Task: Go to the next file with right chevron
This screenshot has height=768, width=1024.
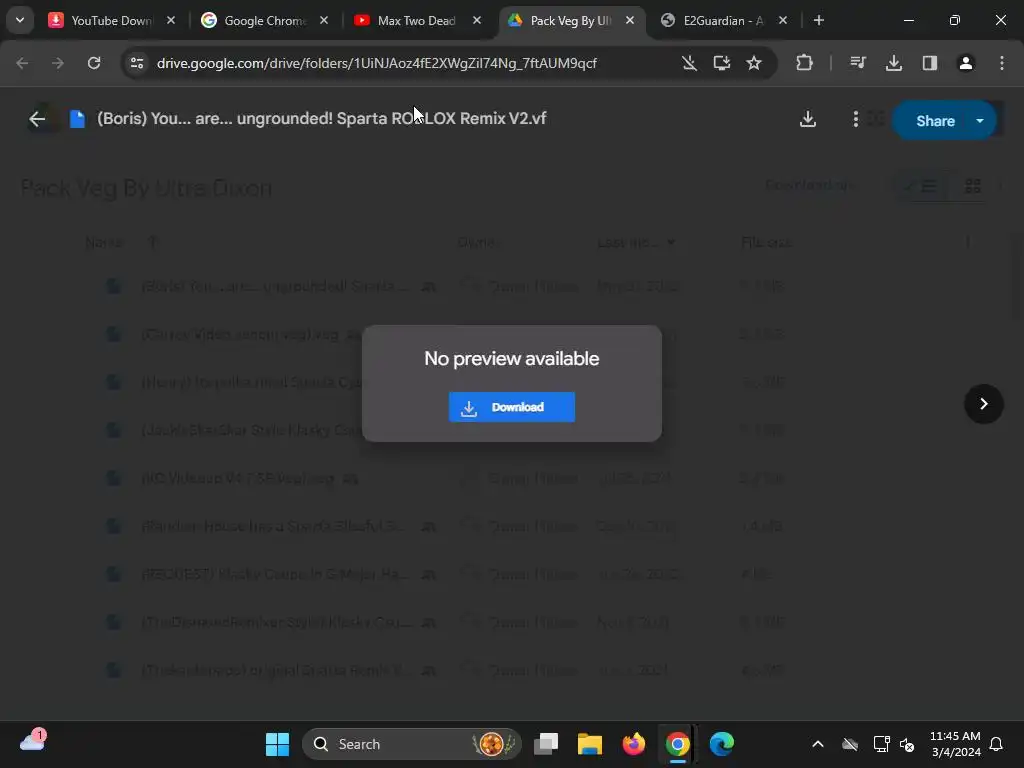Action: click(x=984, y=404)
